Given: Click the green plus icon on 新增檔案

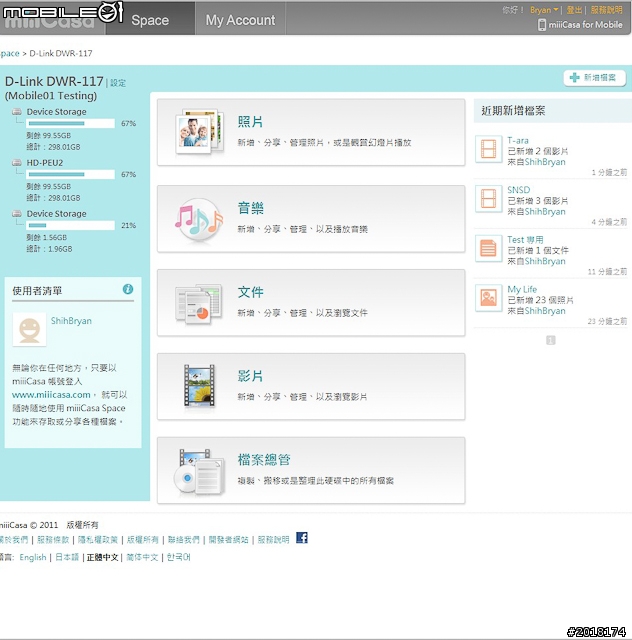Looking at the screenshot, I should (x=574, y=78).
